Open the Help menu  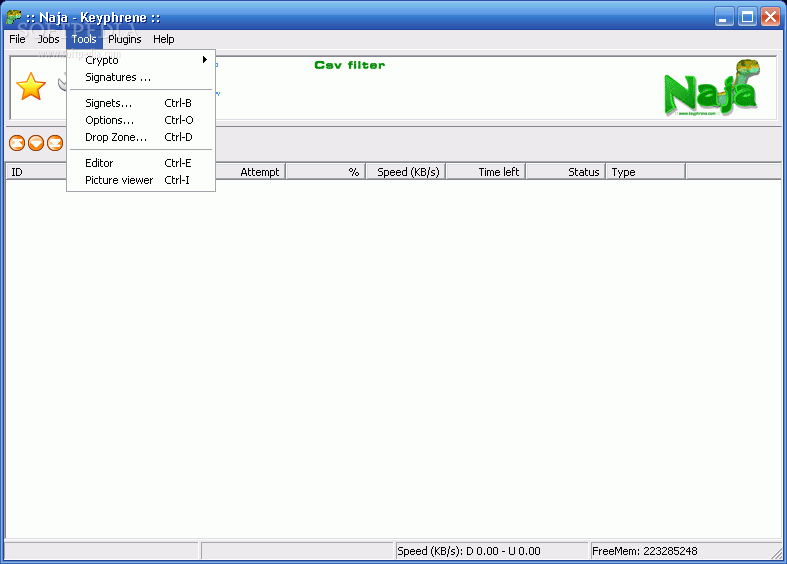point(164,39)
